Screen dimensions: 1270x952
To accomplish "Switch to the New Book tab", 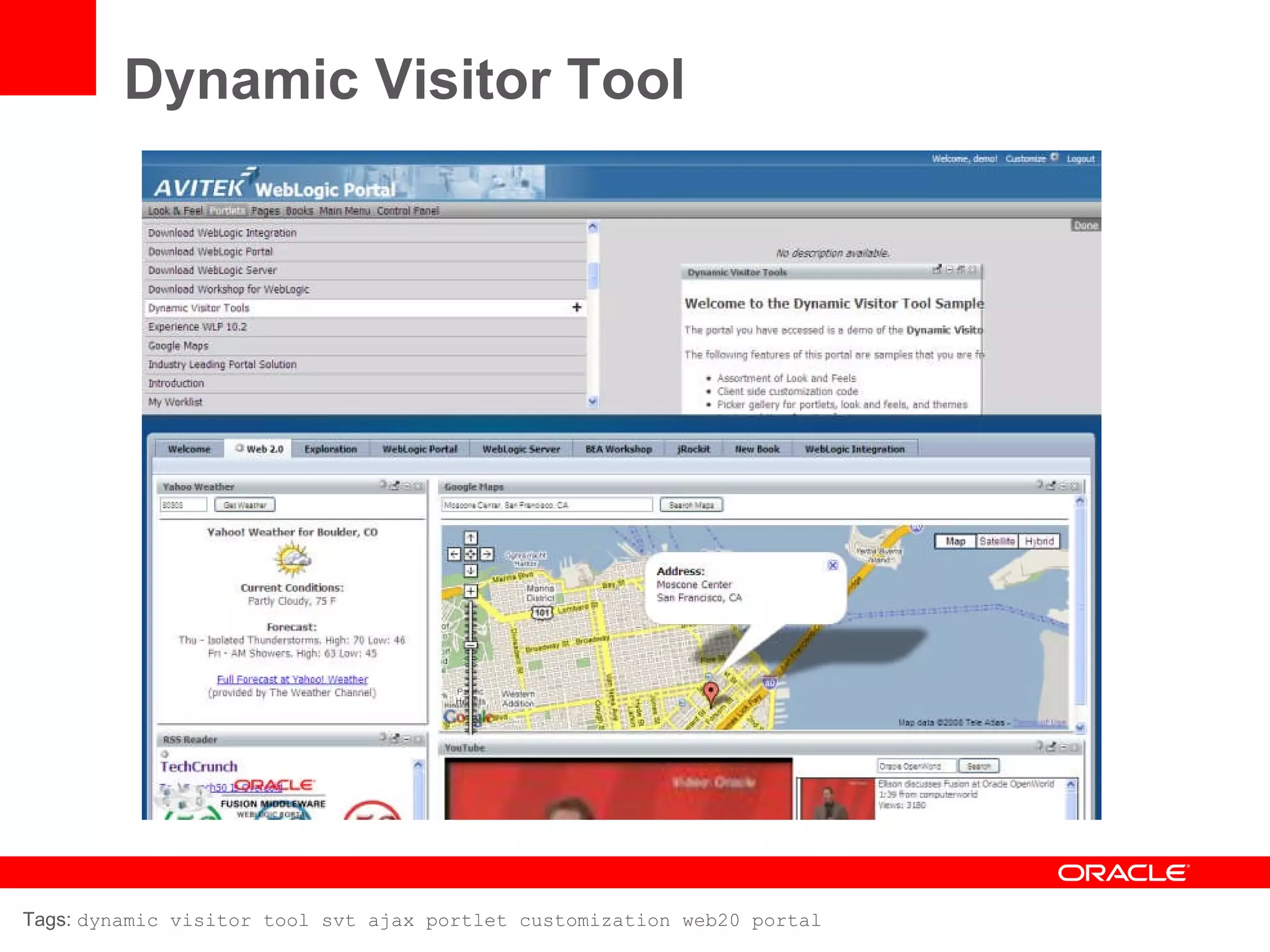I will pyautogui.click(x=757, y=449).
